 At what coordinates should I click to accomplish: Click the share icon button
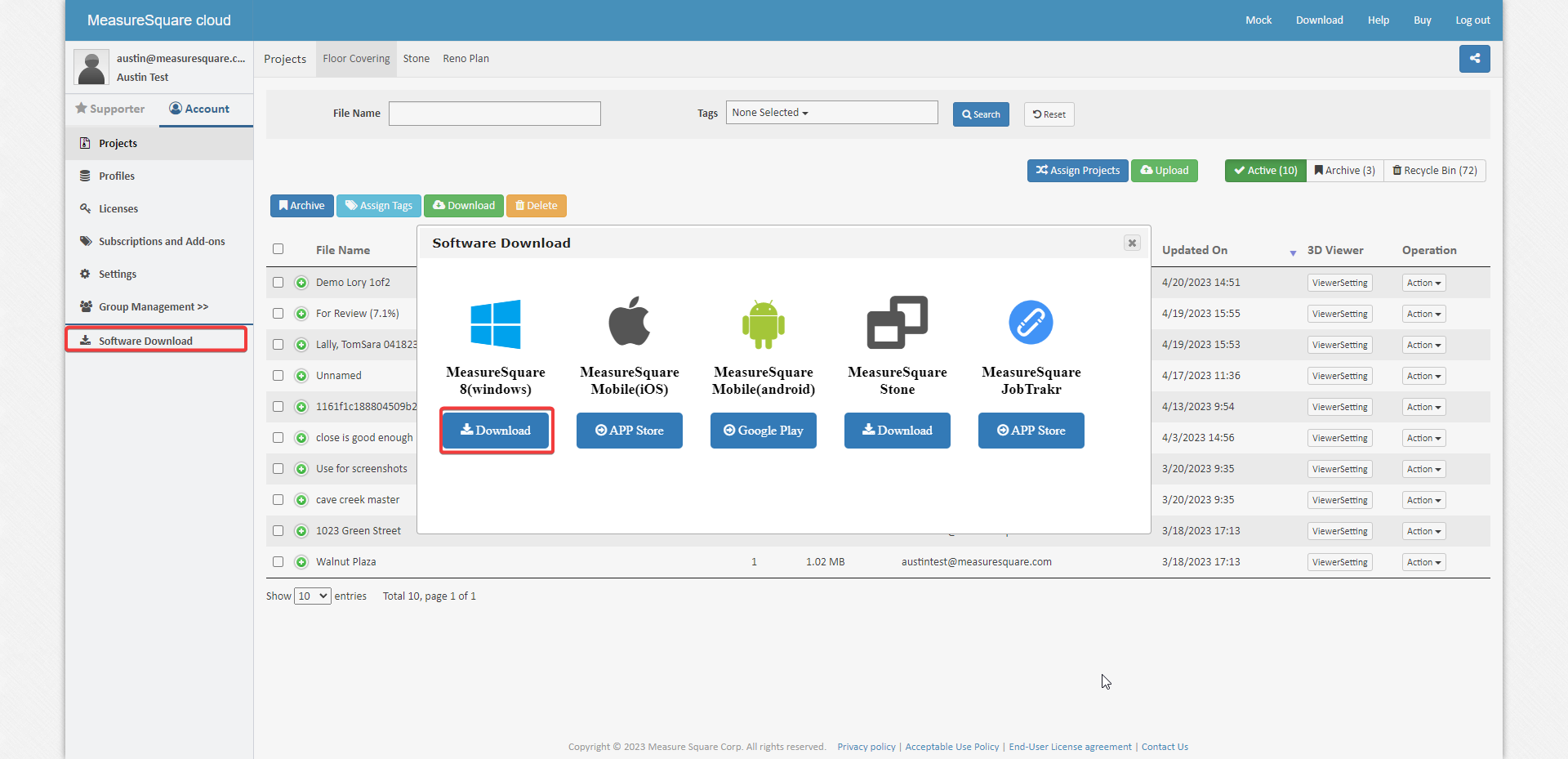1474,59
